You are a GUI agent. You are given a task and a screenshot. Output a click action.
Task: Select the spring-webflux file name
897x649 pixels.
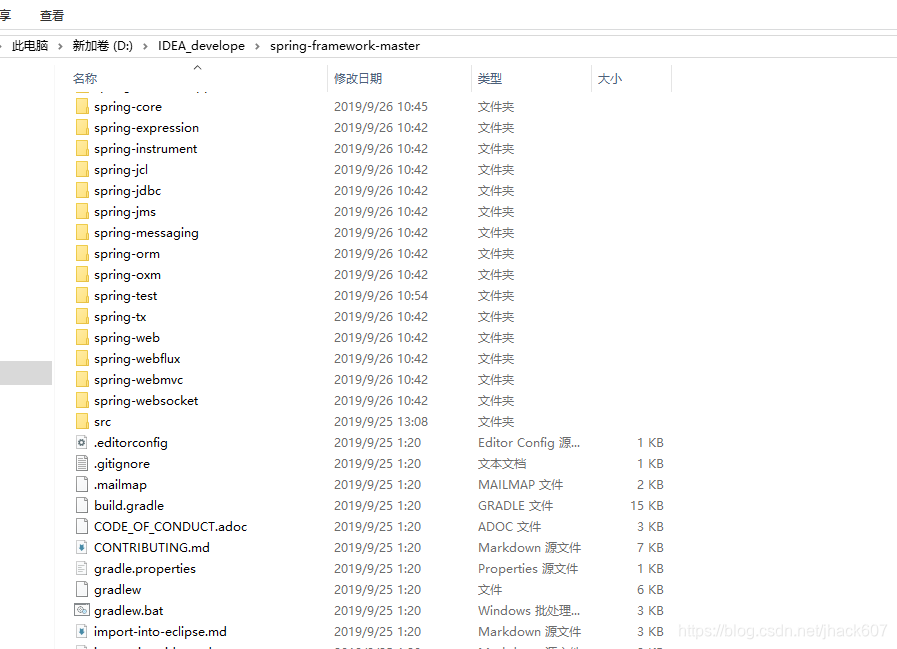tap(137, 359)
